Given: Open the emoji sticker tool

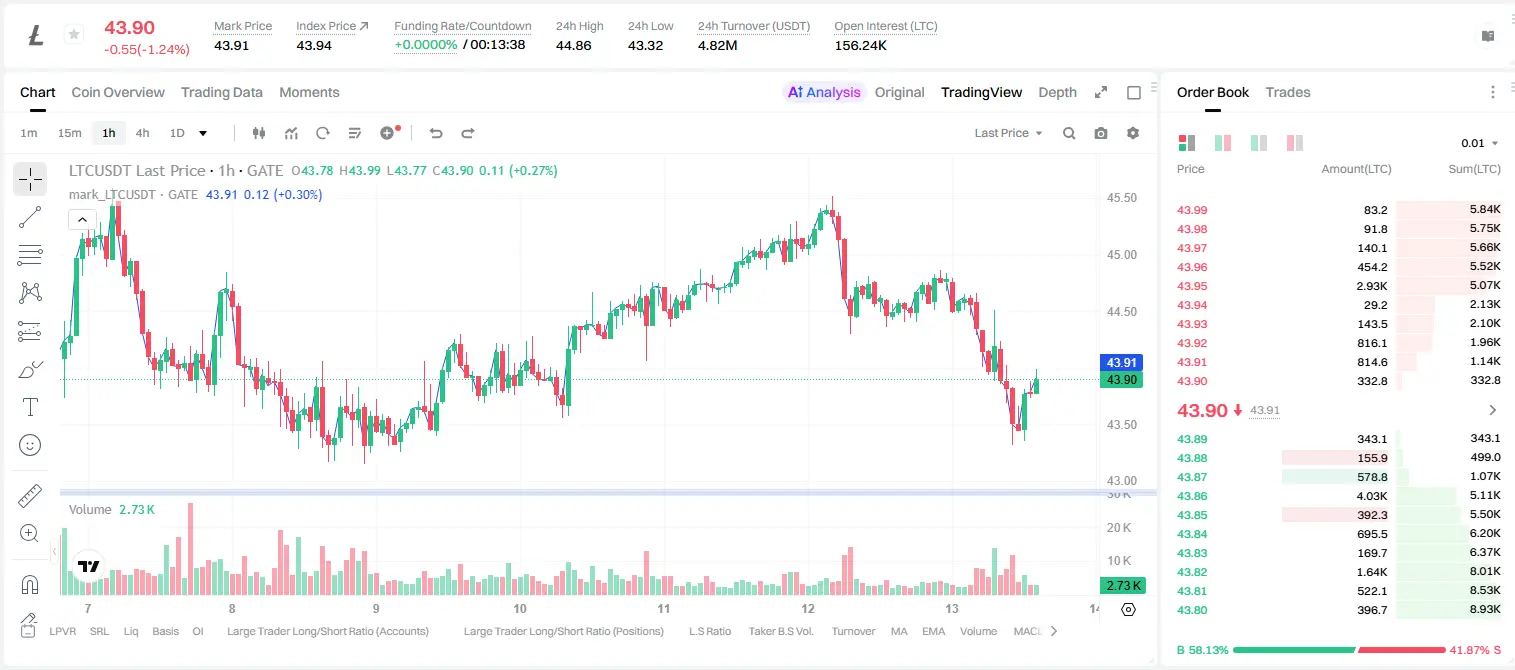Looking at the screenshot, I should [30, 445].
